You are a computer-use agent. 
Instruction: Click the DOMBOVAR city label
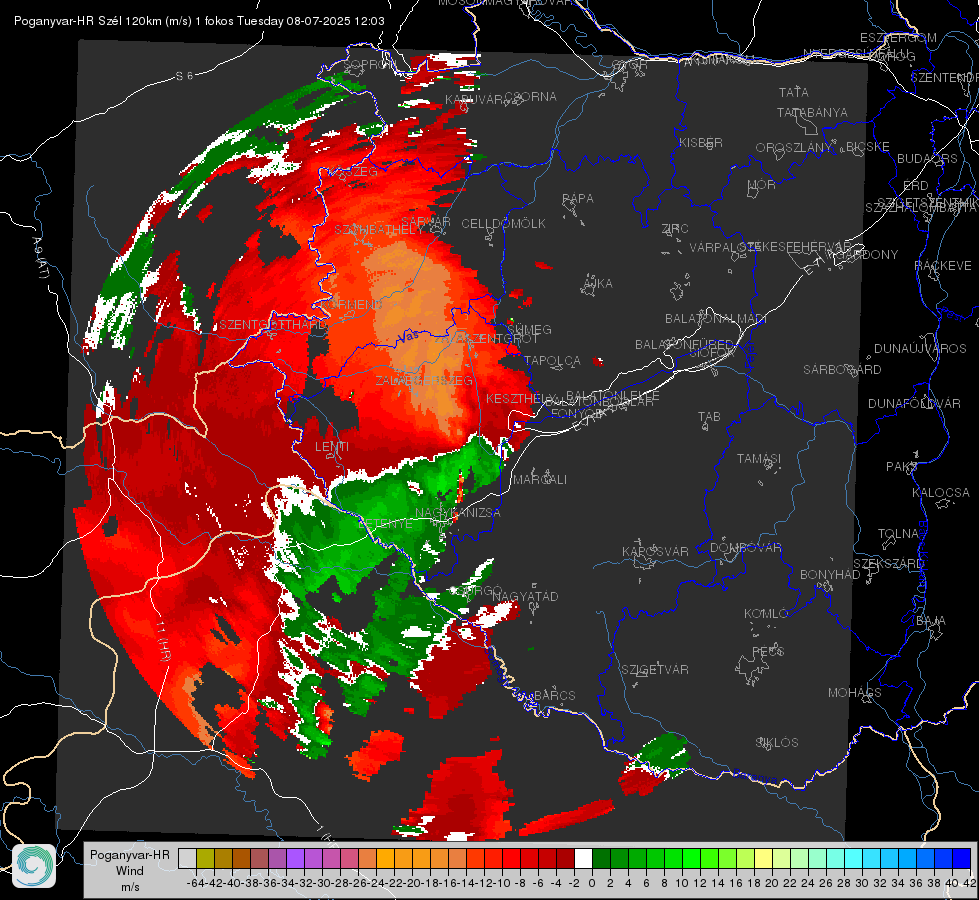745,548
